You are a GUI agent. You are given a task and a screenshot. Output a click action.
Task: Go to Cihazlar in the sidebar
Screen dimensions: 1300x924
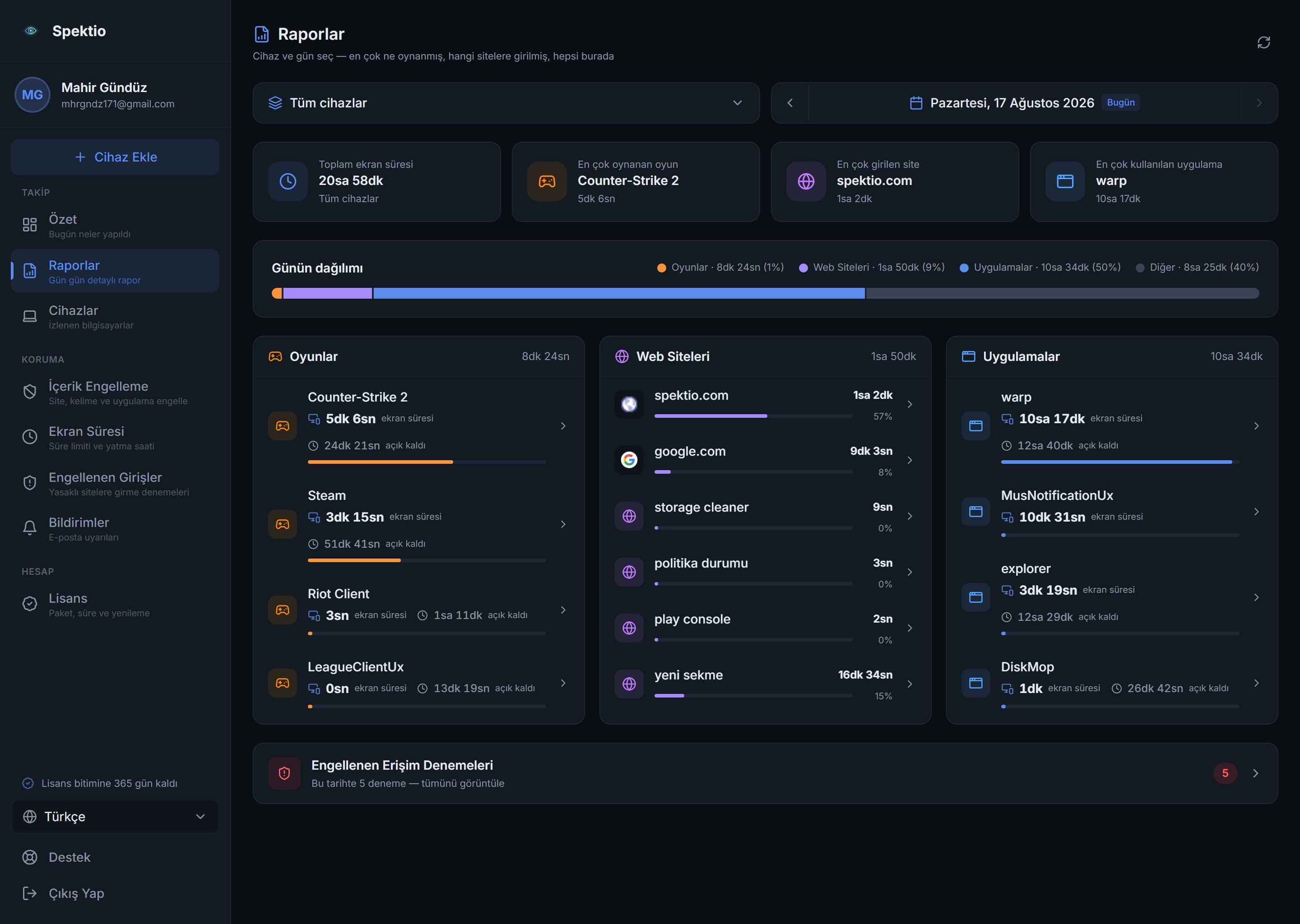click(115, 316)
